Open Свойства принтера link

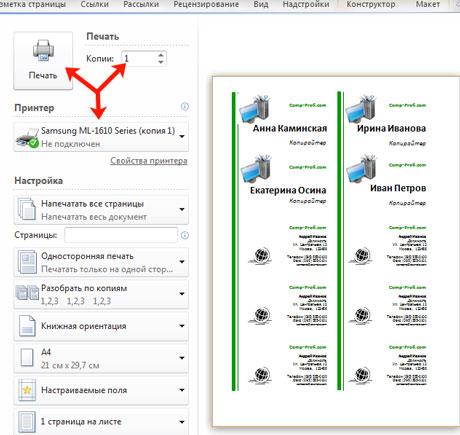[x=149, y=161]
